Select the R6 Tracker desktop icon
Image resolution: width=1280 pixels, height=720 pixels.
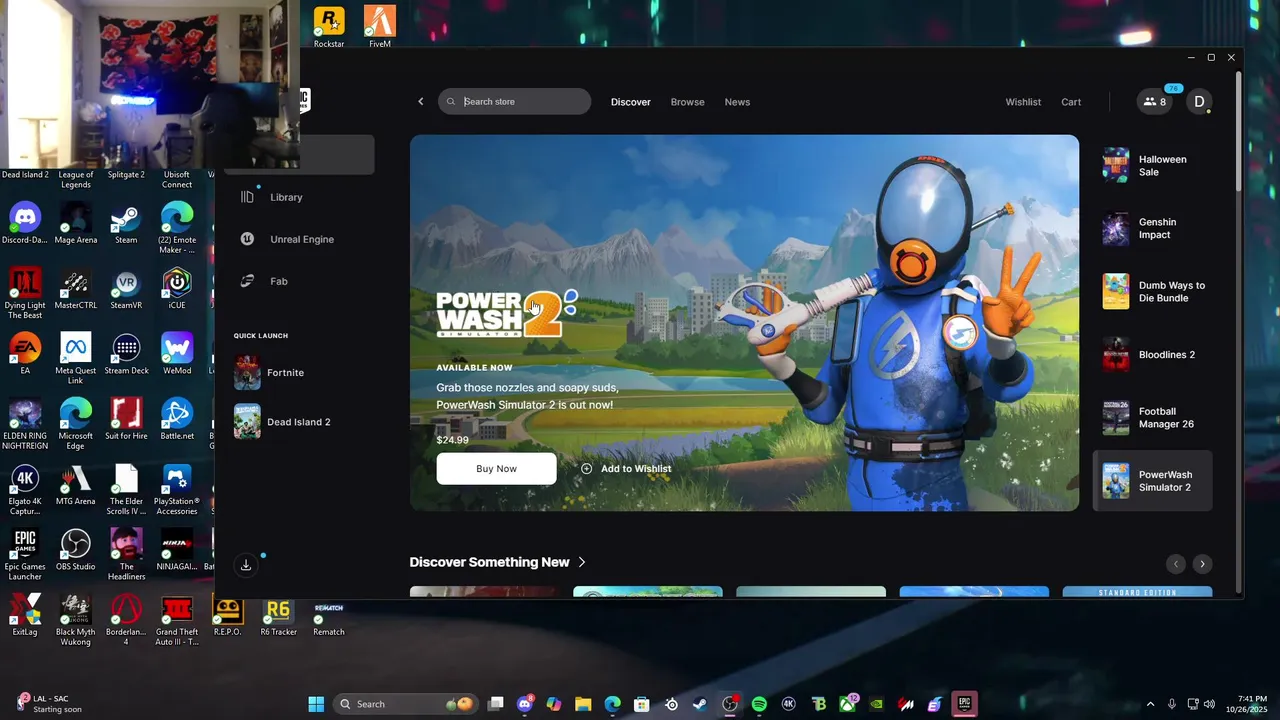tap(278, 616)
